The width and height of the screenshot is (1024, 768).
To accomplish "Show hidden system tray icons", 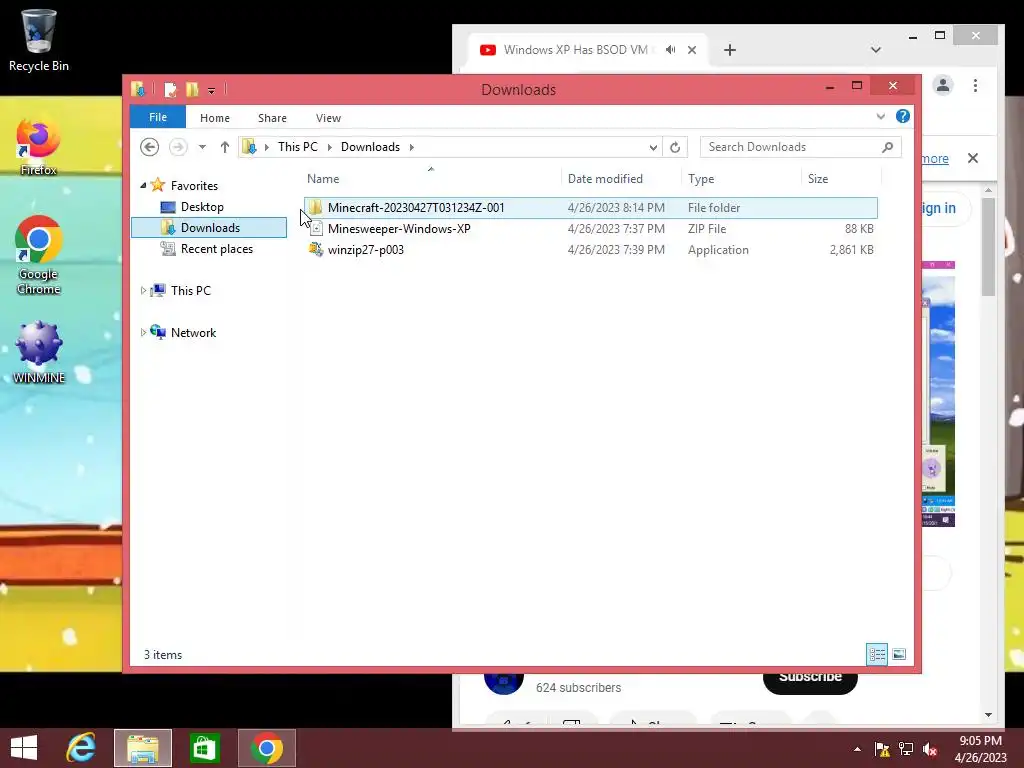I will pyautogui.click(x=857, y=749).
